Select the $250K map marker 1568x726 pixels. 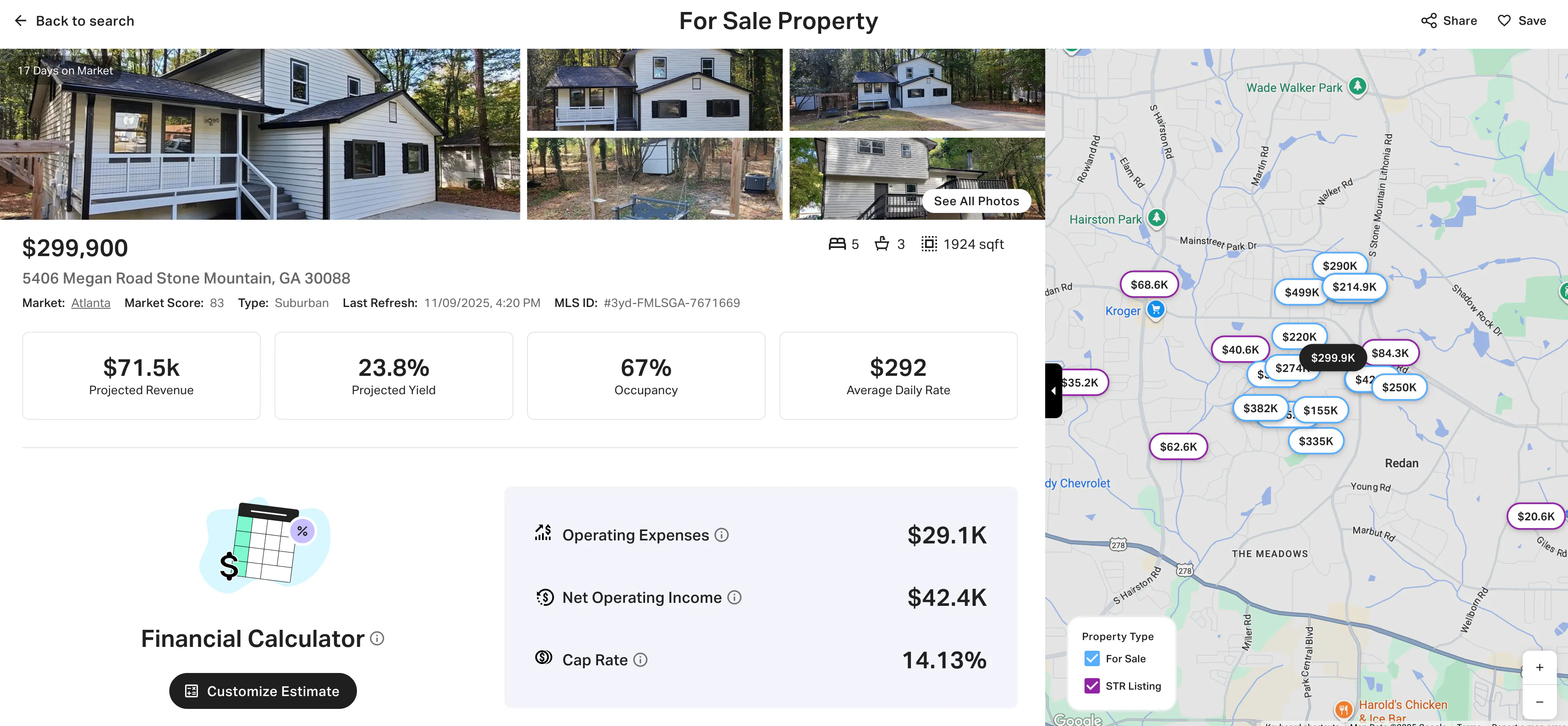(1399, 387)
